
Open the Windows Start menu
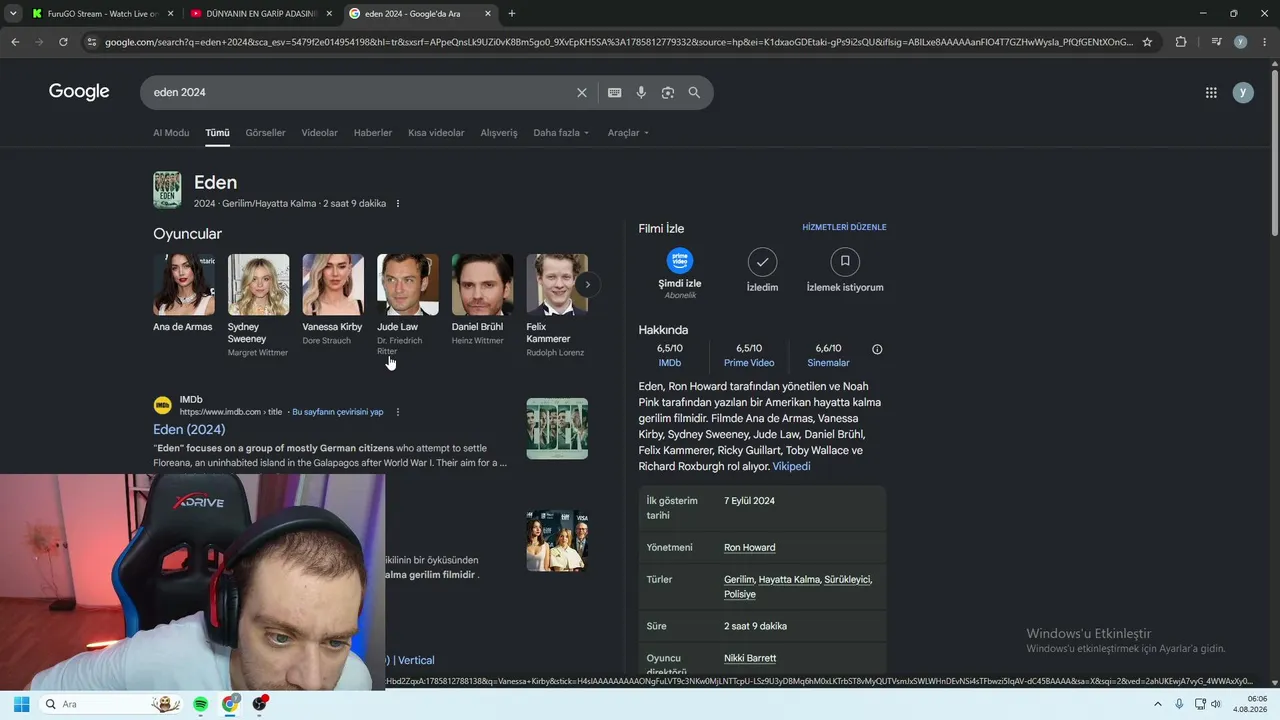click(21, 704)
